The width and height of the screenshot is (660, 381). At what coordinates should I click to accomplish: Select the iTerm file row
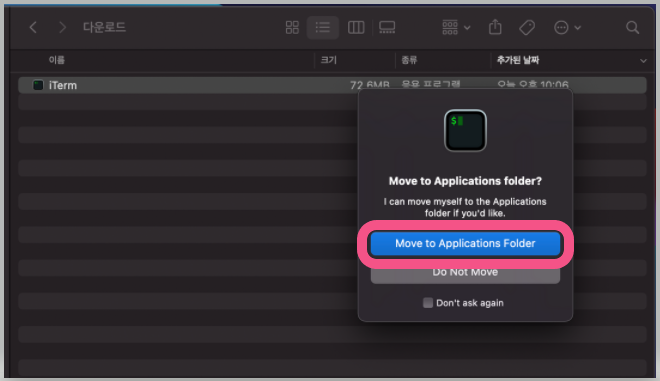pyautogui.click(x=332, y=85)
